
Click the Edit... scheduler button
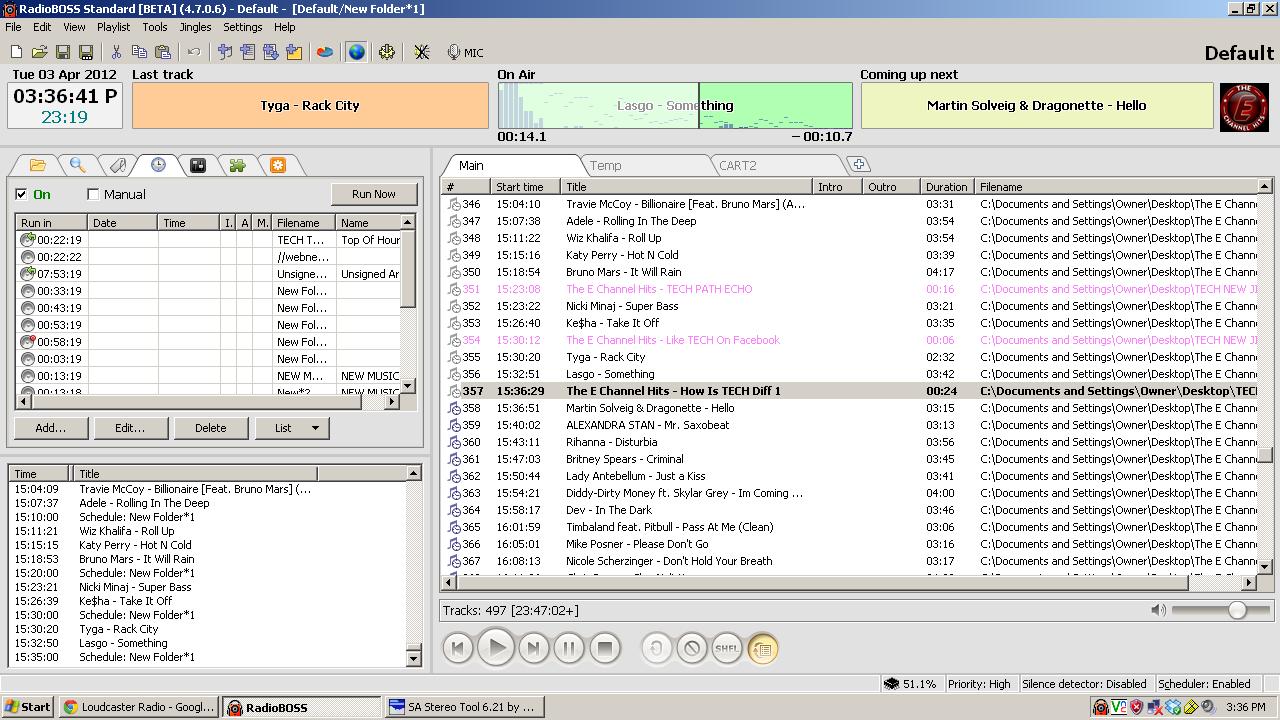click(x=130, y=428)
